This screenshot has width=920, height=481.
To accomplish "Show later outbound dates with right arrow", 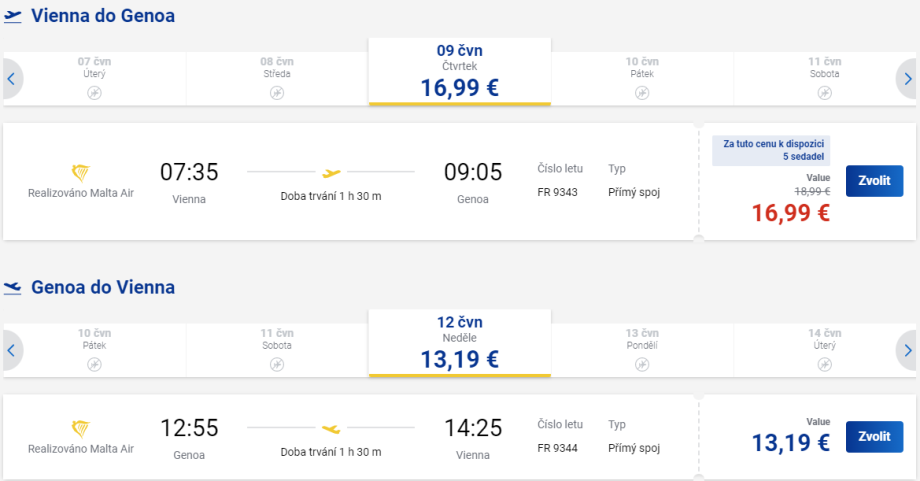I will coord(908,78).
